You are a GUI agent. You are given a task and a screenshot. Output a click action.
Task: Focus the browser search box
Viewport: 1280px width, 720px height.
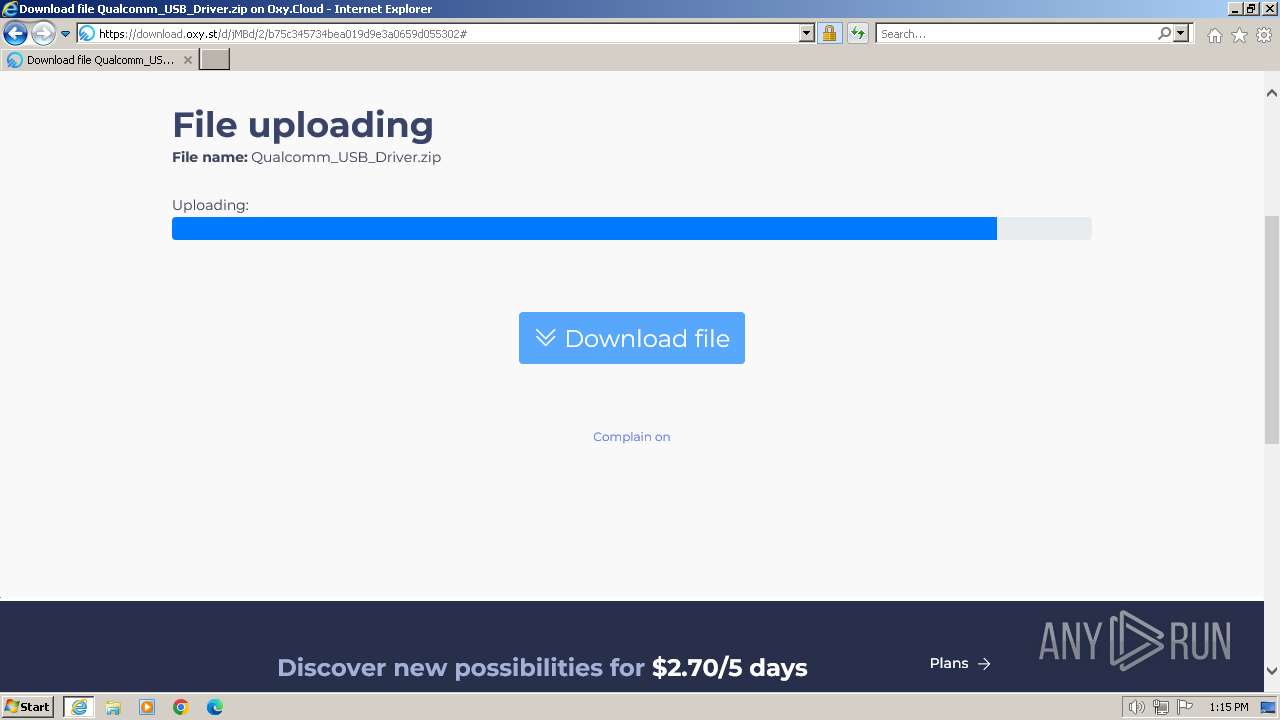(x=1016, y=34)
